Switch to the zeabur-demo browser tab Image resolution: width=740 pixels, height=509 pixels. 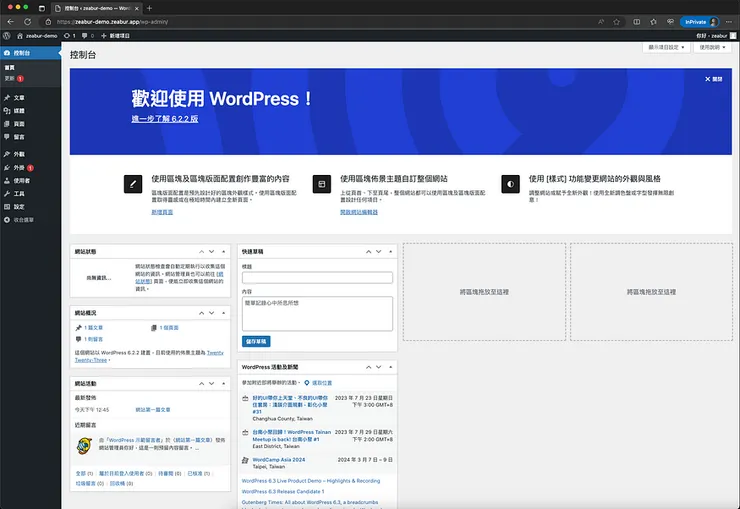(96, 8)
